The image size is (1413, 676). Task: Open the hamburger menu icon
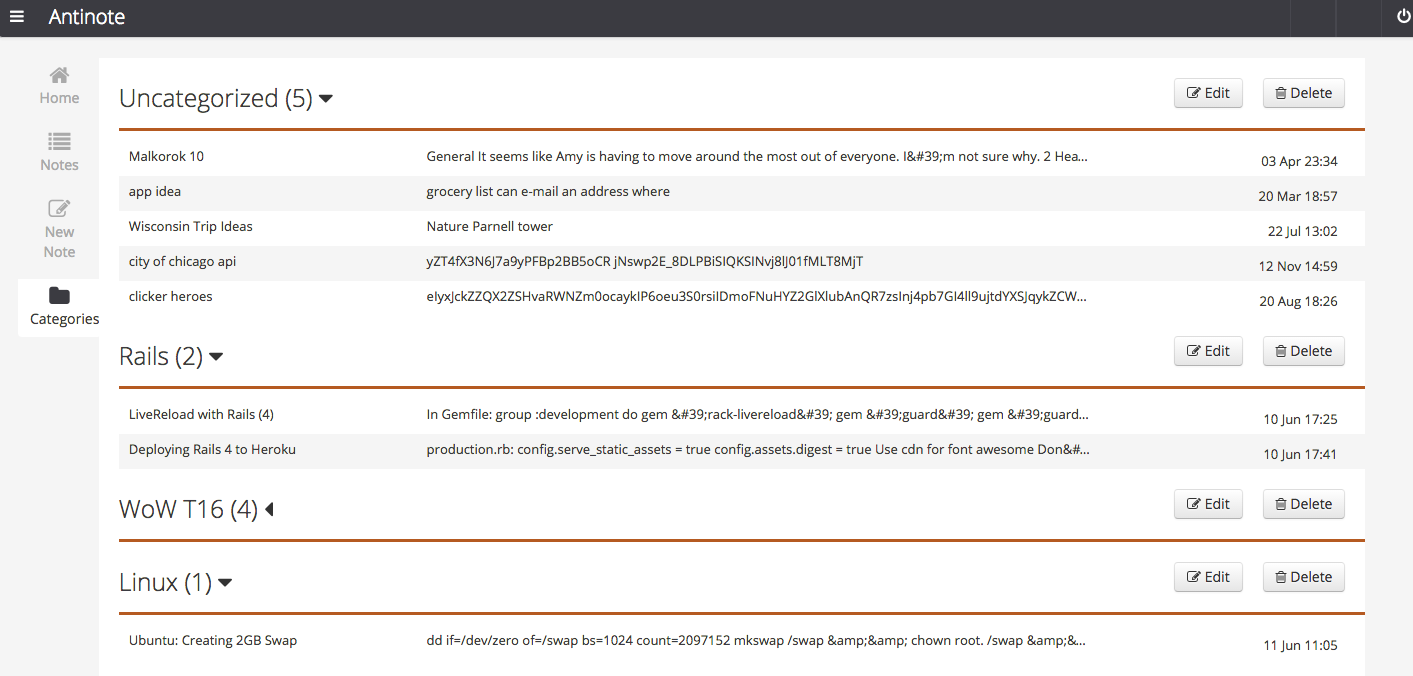pyautogui.click(x=16, y=17)
